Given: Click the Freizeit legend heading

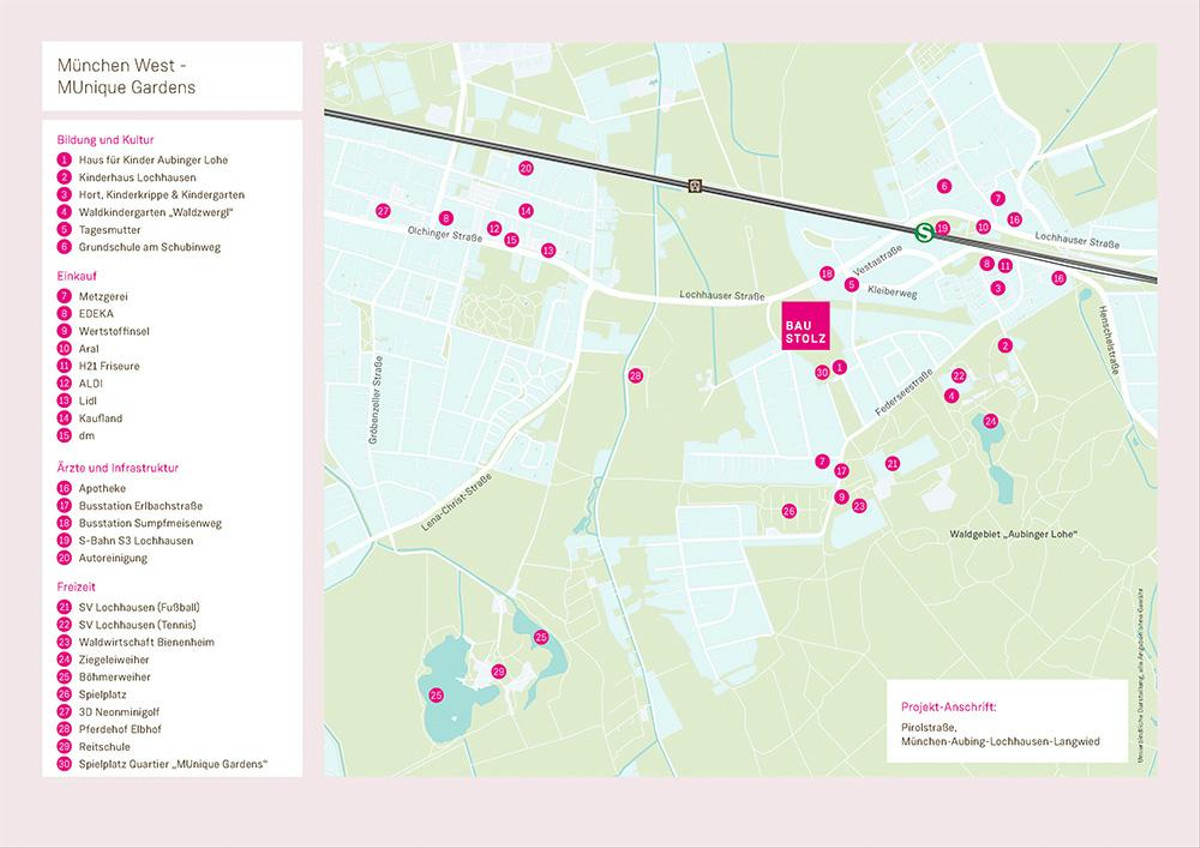Looking at the screenshot, I should pyautogui.click(x=76, y=587).
